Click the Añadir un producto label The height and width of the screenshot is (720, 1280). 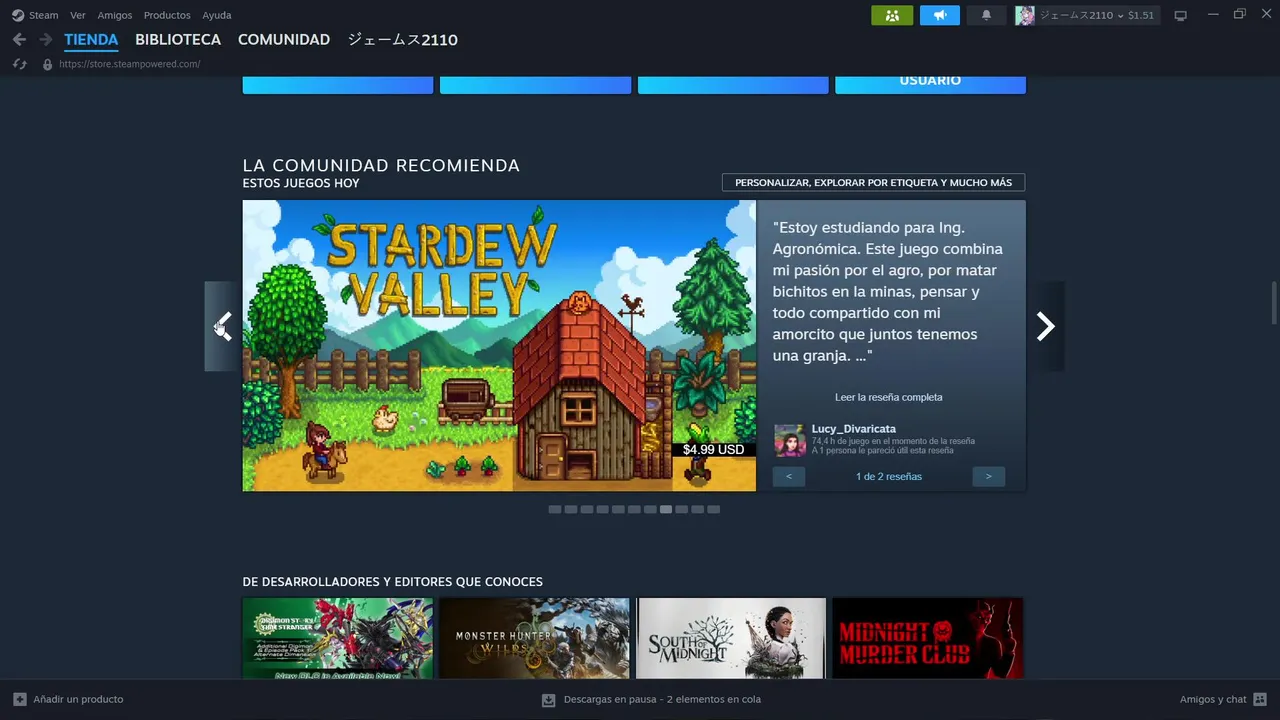(x=78, y=699)
